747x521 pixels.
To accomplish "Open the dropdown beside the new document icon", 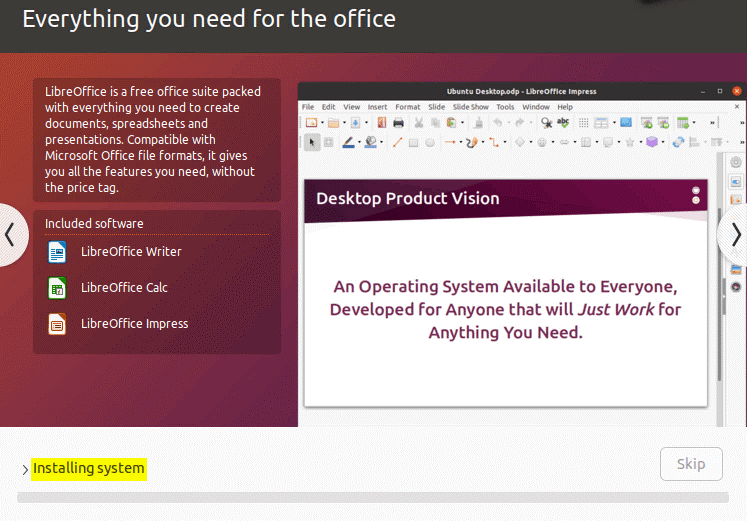I will tap(324, 123).
